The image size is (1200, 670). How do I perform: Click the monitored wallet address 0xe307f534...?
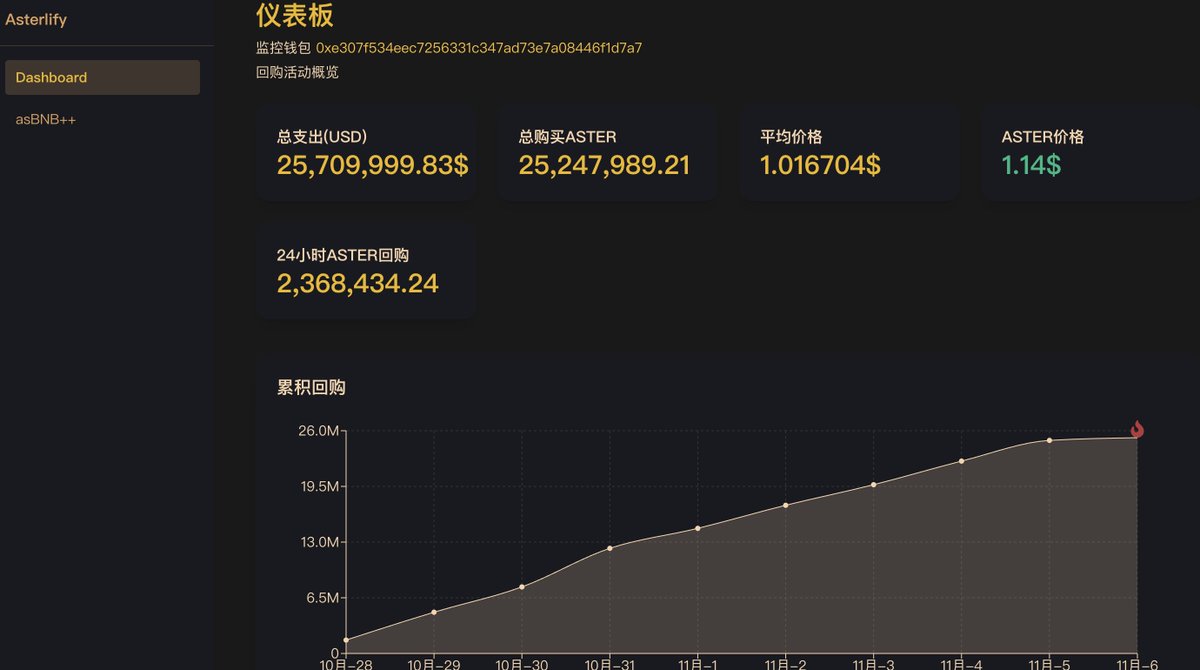pos(479,47)
